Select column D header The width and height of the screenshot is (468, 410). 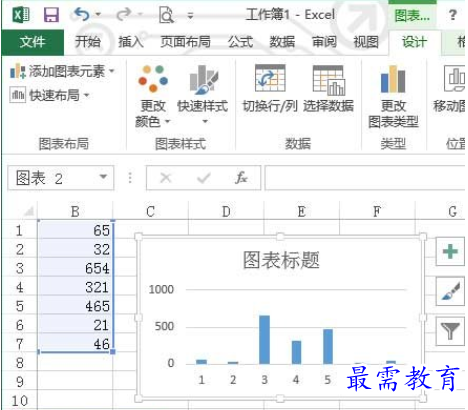[x=226, y=211]
